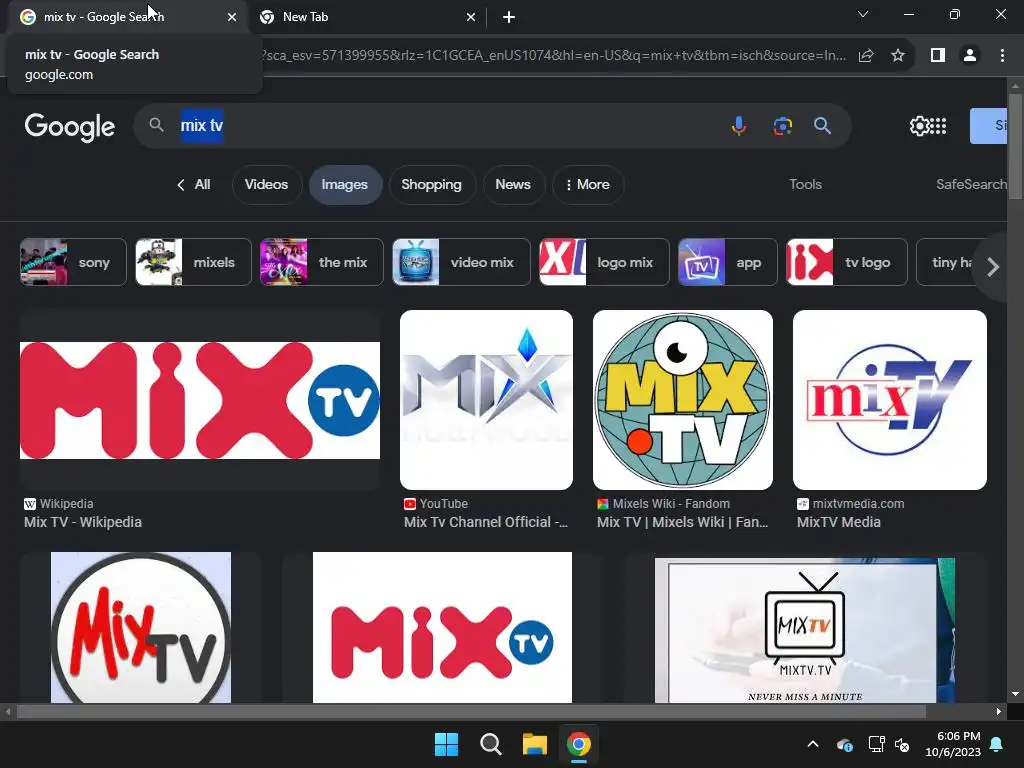Open the Tools filter menu
Image resolution: width=1024 pixels, height=768 pixels.
(805, 185)
